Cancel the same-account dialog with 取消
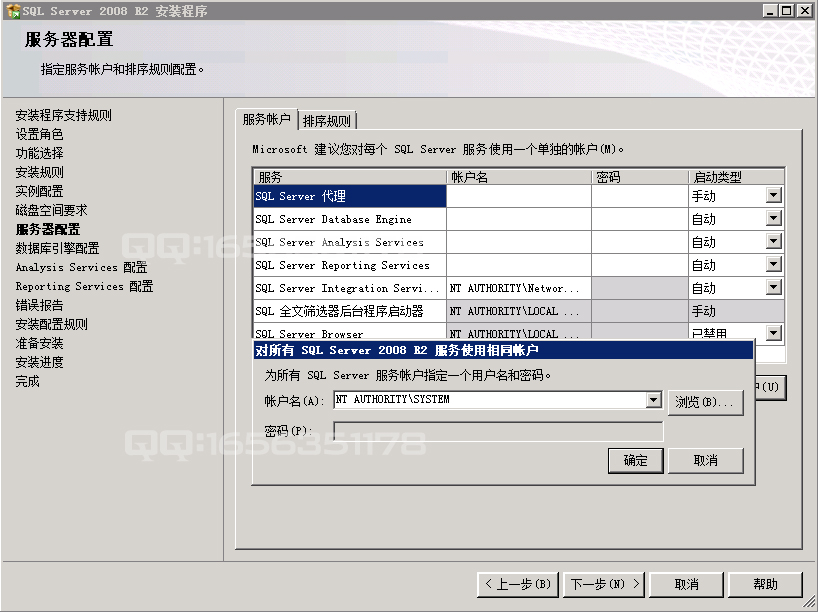The image size is (818, 612). pos(705,460)
